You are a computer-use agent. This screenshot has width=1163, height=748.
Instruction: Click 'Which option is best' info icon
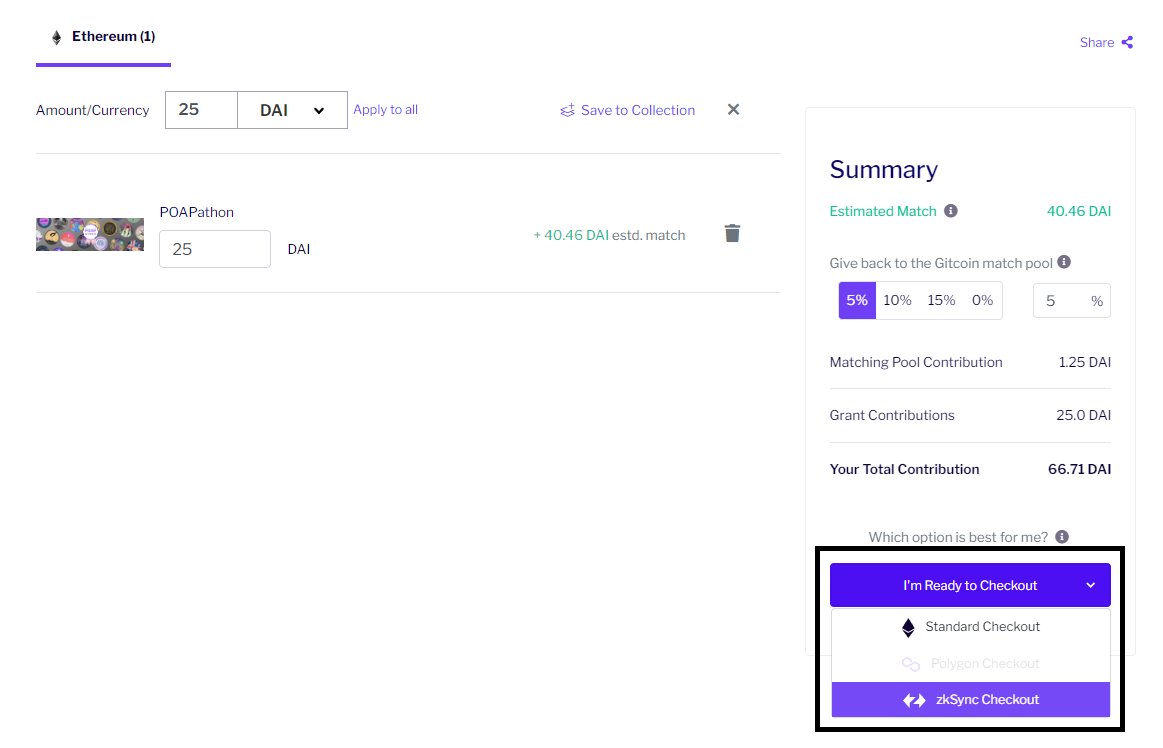point(1062,537)
